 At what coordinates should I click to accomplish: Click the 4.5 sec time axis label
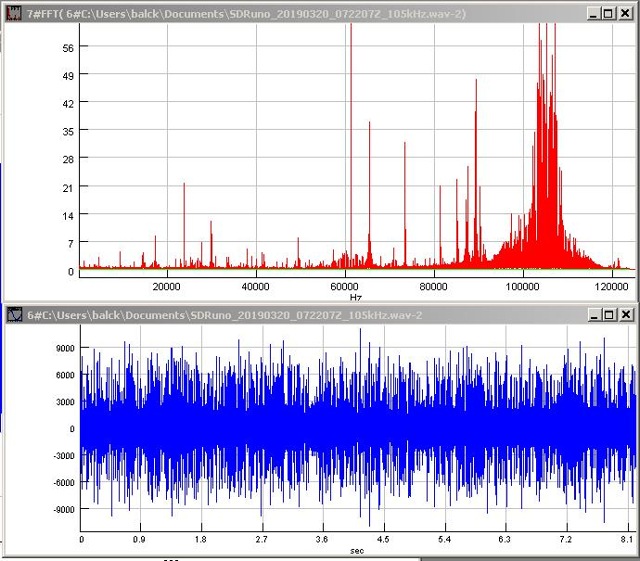(x=383, y=539)
